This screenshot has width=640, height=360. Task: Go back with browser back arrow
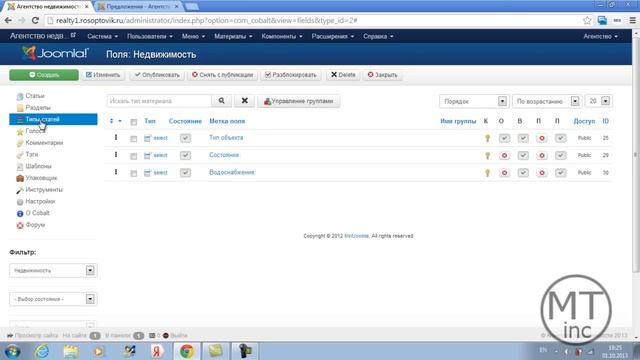(x=8, y=20)
